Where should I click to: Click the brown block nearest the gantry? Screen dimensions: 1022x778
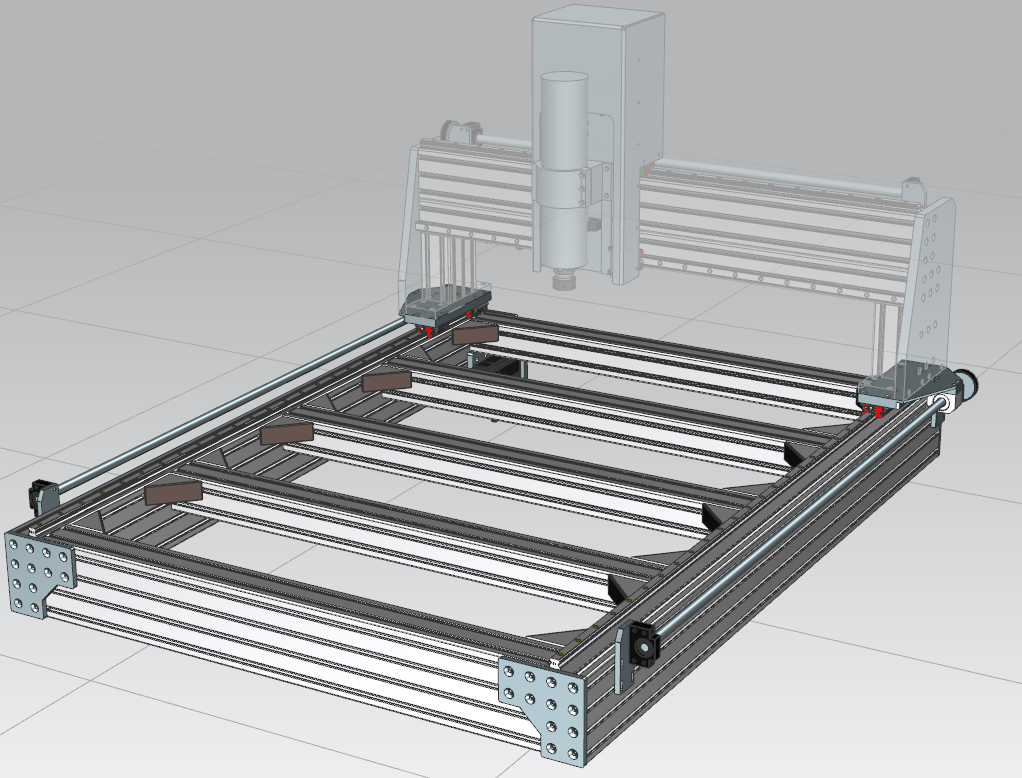point(474,335)
